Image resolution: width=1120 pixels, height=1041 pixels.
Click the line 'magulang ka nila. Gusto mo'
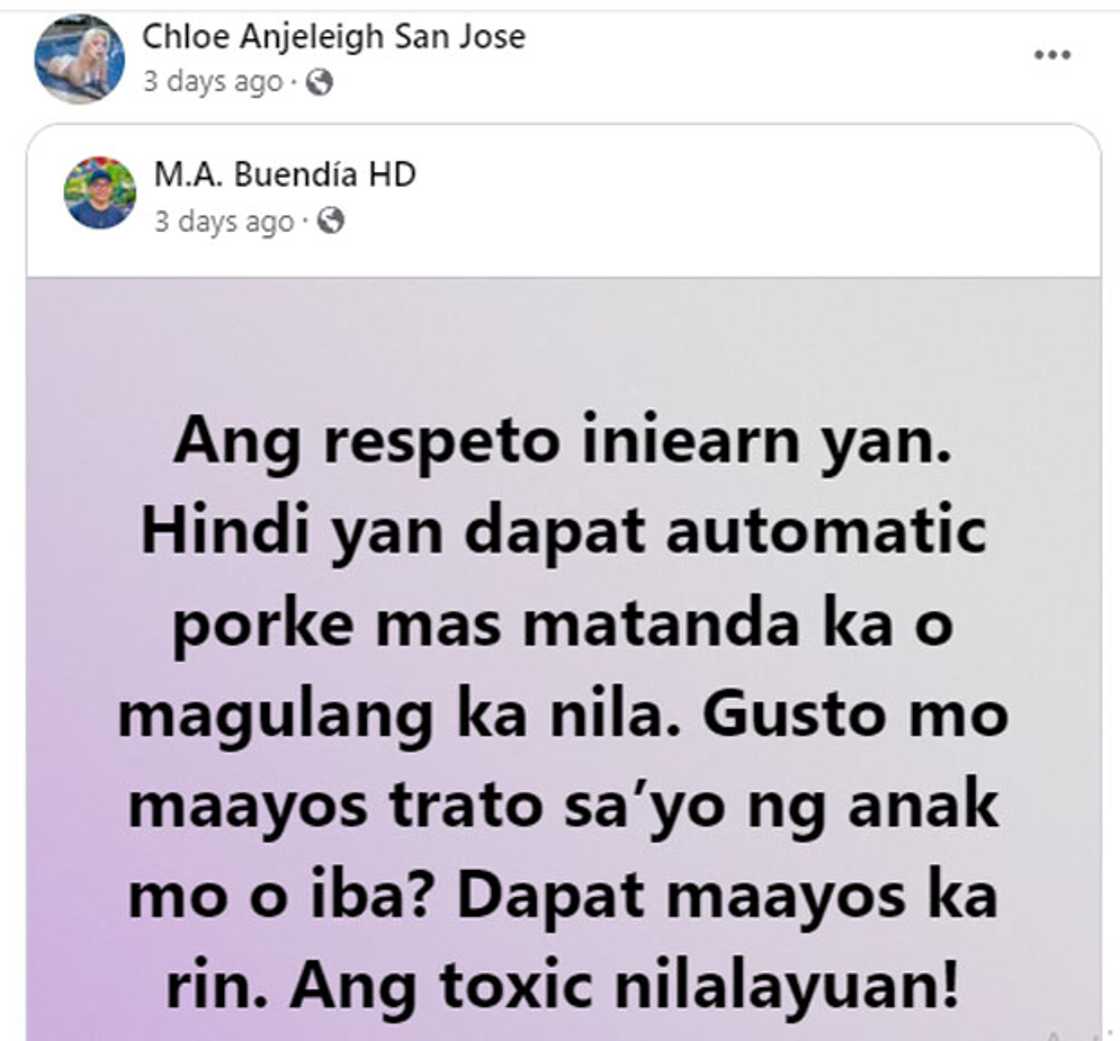(x=563, y=716)
